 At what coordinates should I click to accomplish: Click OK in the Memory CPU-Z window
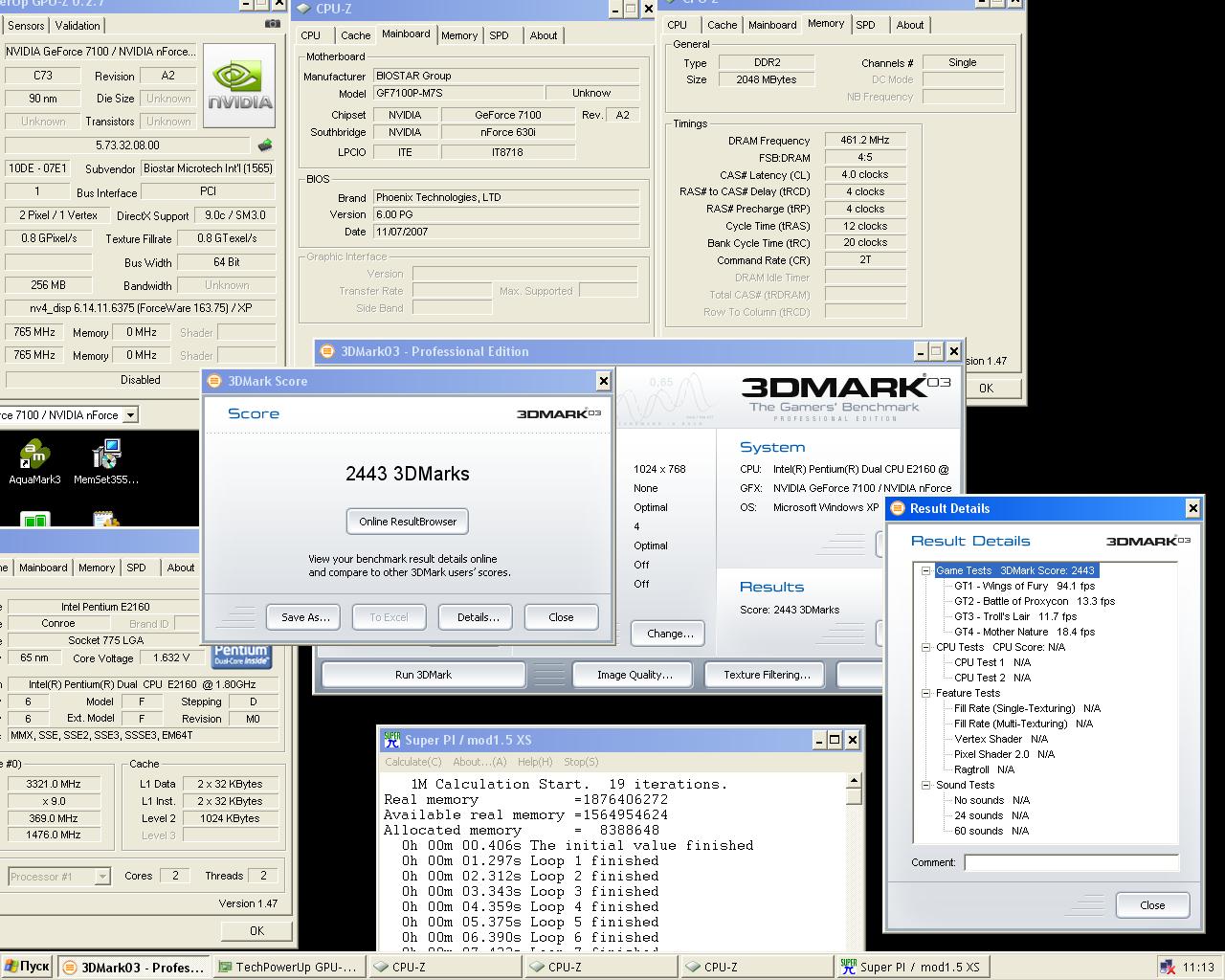click(x=986, y=388)
